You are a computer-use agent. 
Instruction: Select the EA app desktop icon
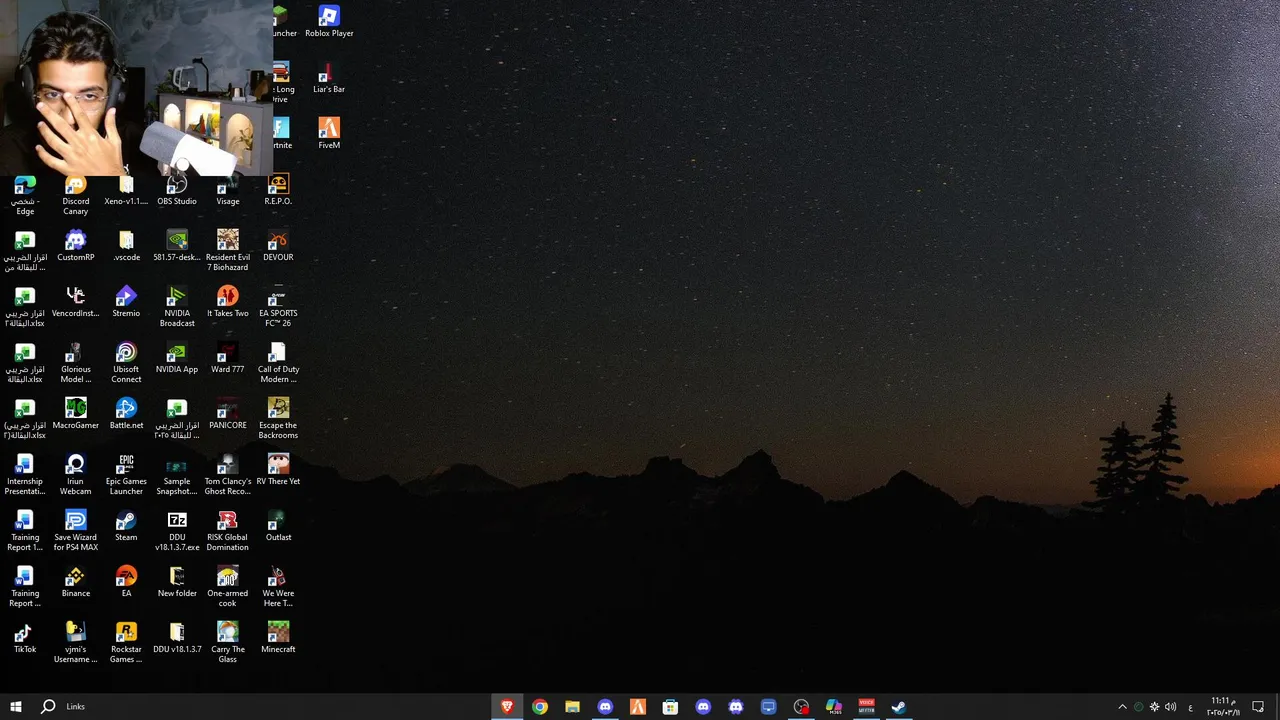point(126,582)
